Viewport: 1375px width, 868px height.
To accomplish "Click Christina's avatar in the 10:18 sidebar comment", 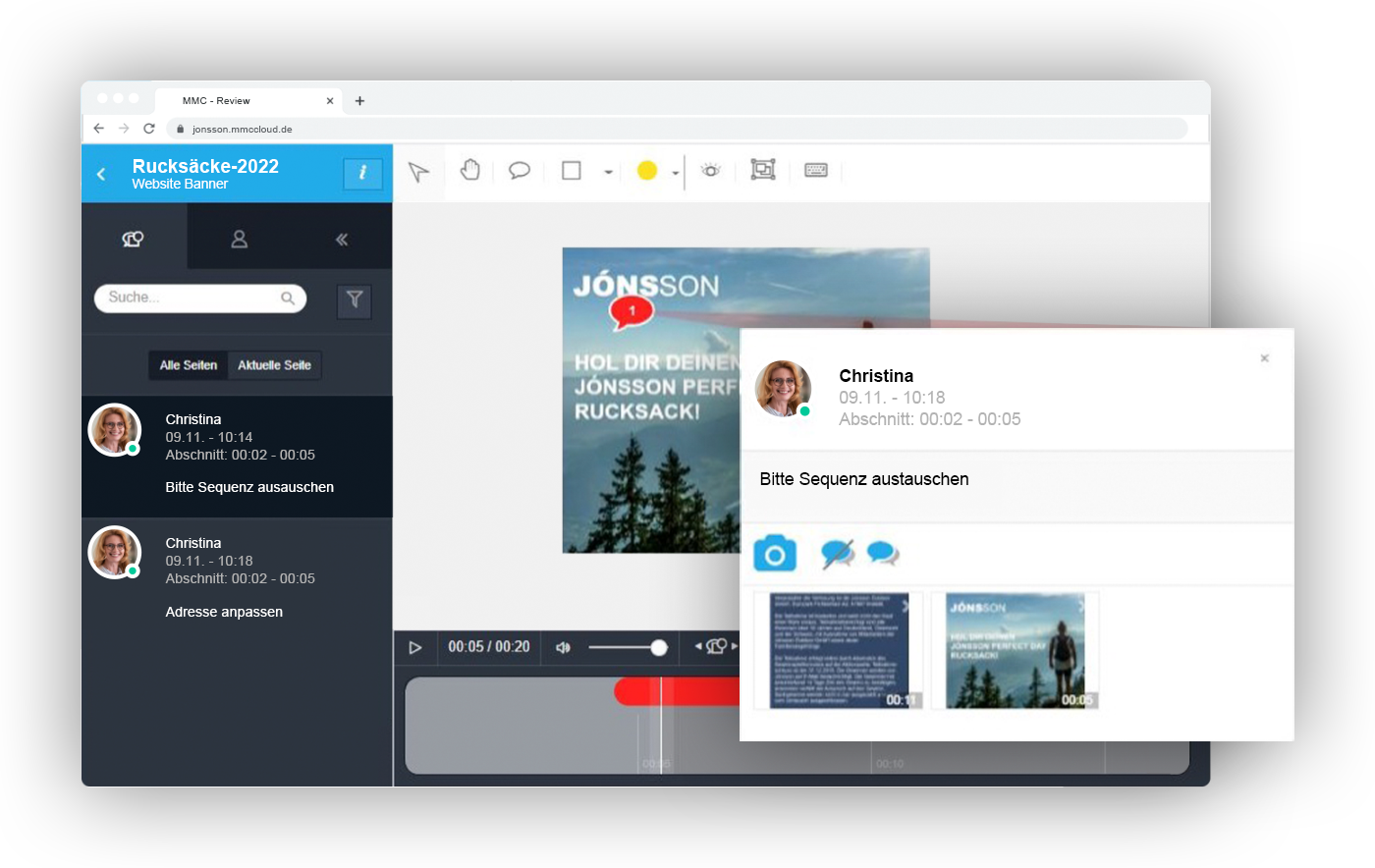I will (115, 552).
